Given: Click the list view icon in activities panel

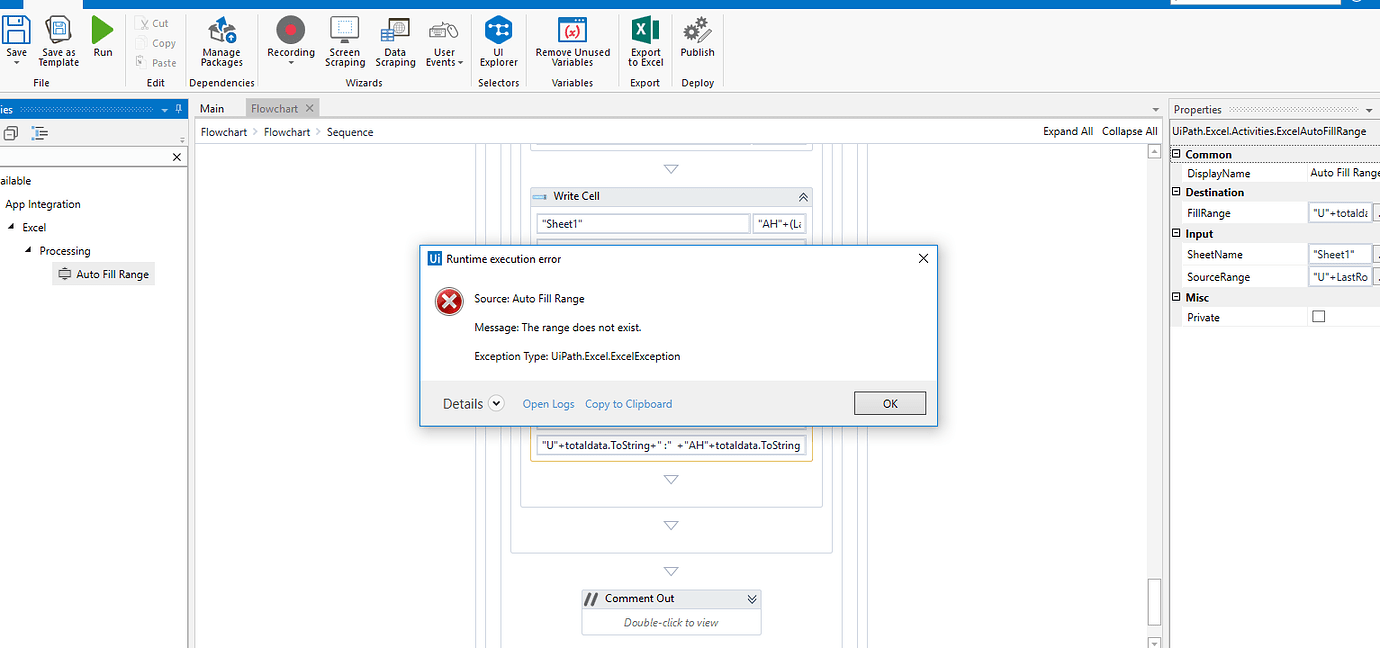Looking at the screenshot, I should click(40, 133).
